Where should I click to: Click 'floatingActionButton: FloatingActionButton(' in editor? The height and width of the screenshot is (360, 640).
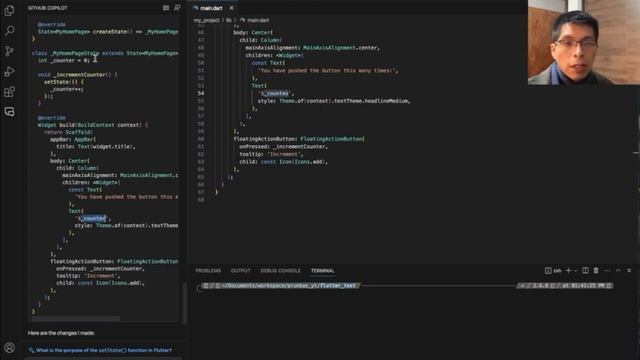(299, 139)
